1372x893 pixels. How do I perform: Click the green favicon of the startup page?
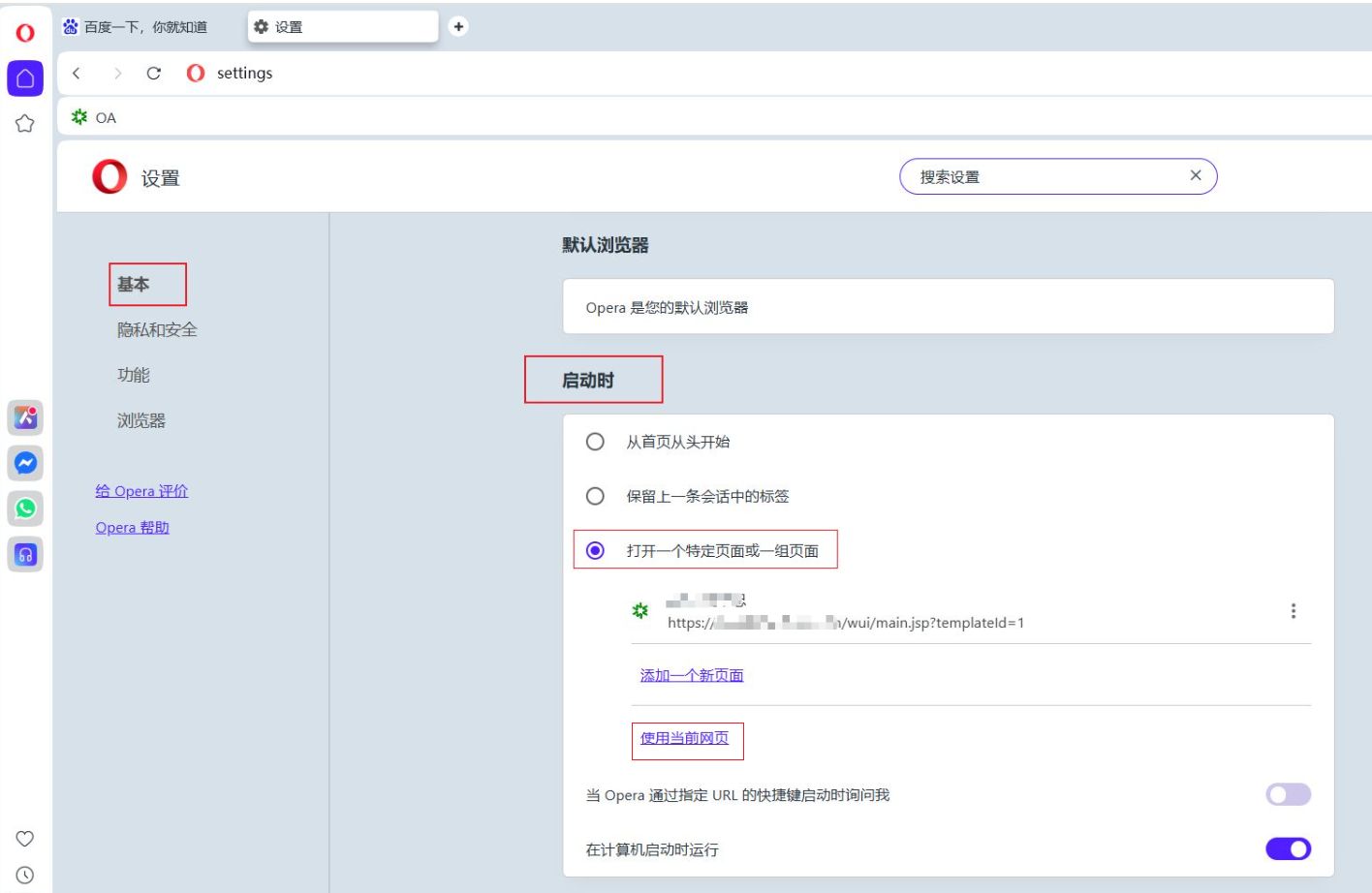(x=640, y=611)
